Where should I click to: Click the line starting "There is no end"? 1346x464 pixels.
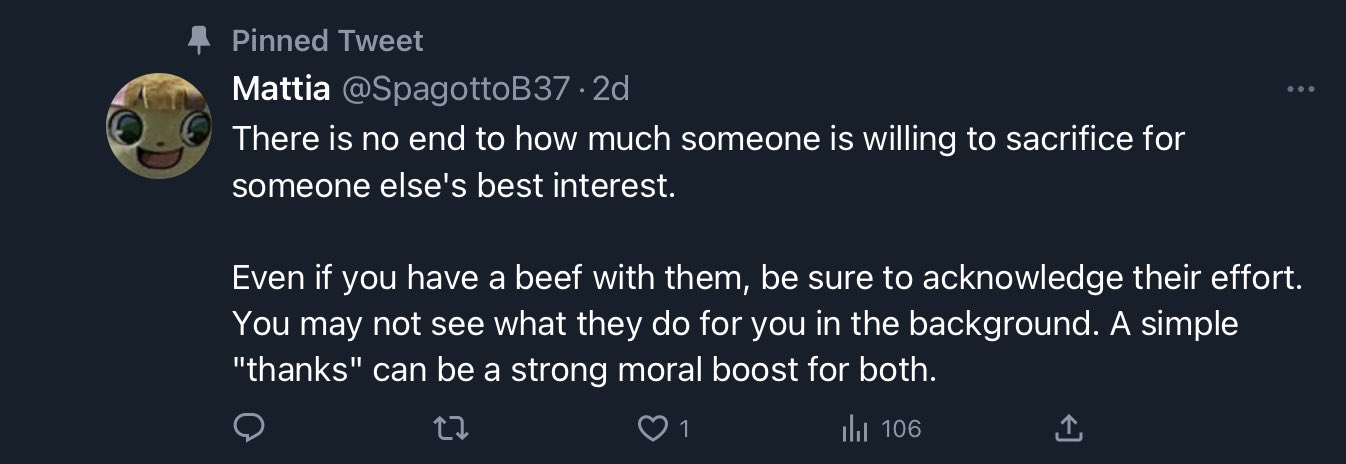click(x=707, y=138)
